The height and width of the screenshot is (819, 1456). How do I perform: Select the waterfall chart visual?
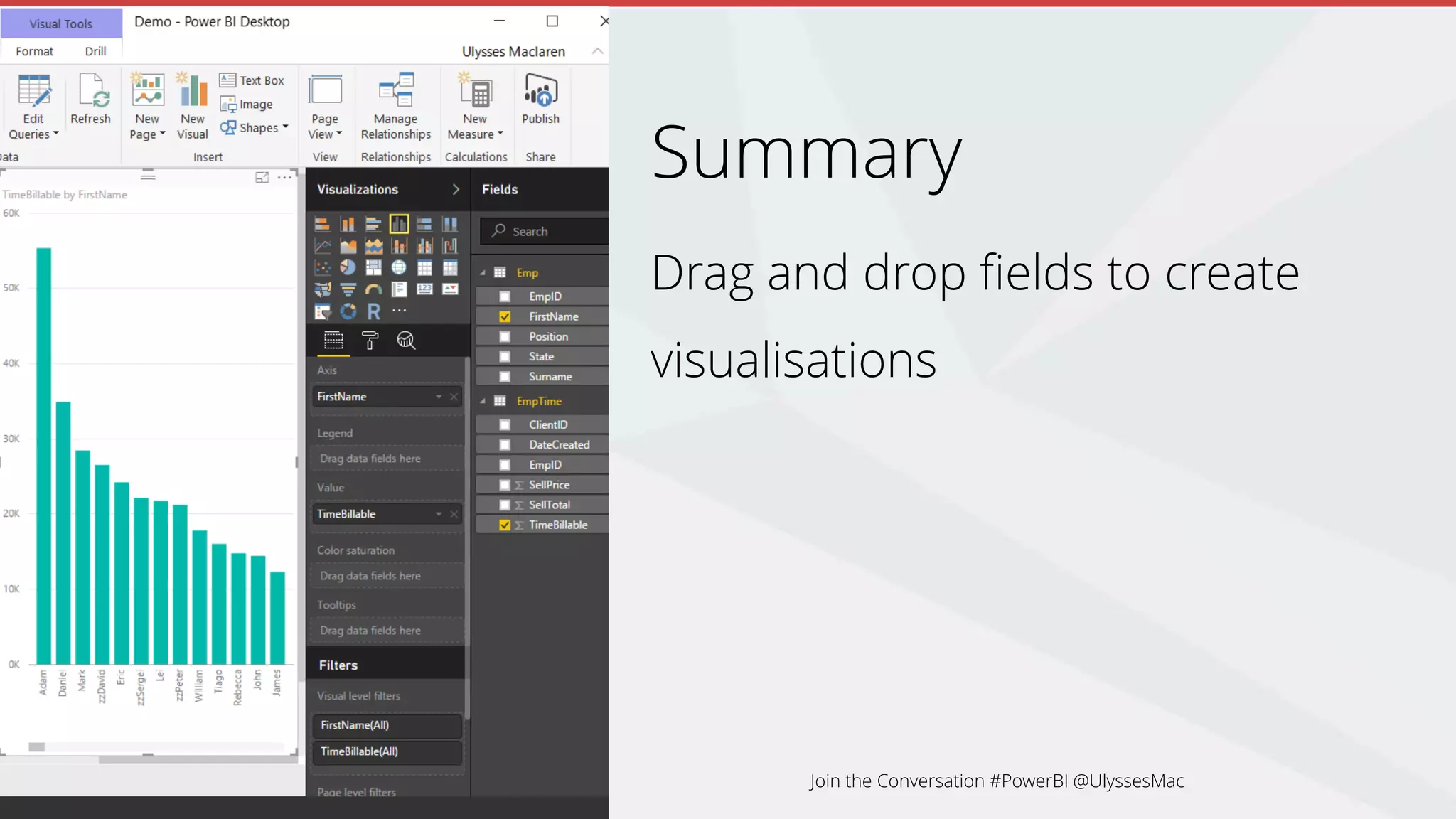click(x=450, y=246)
